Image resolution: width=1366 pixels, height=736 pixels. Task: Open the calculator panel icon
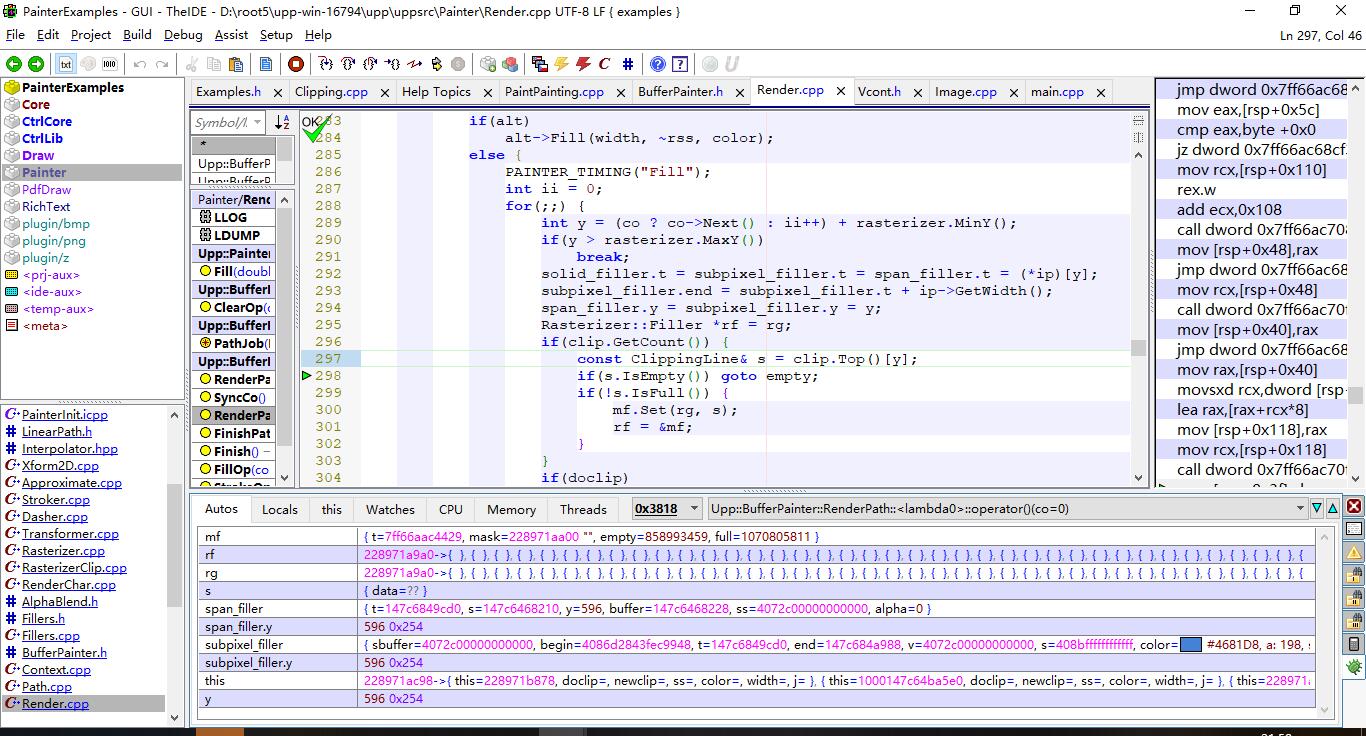click(x=1354, y=644)
